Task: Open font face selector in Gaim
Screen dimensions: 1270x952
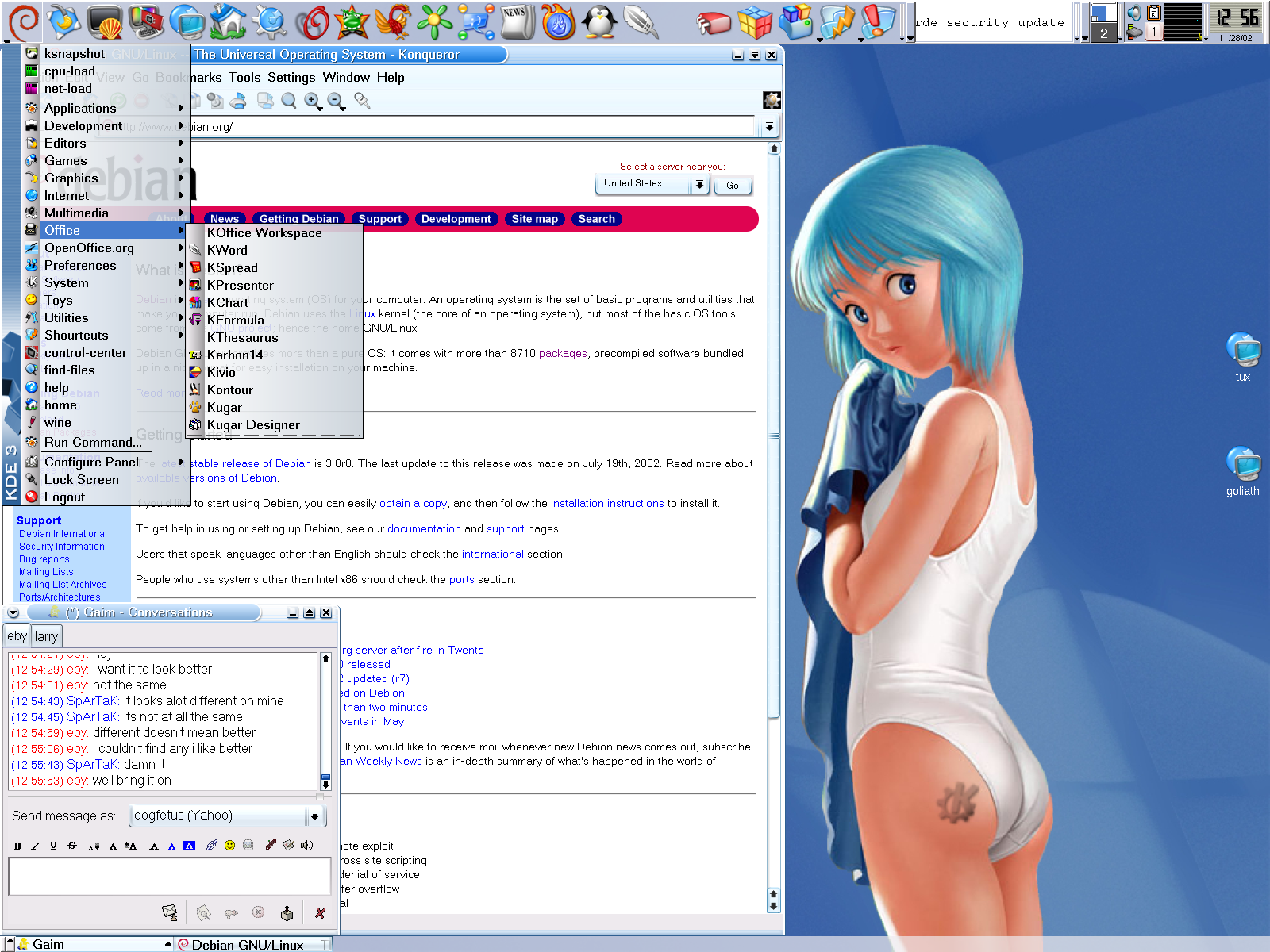Action: (x=154, y=846)
